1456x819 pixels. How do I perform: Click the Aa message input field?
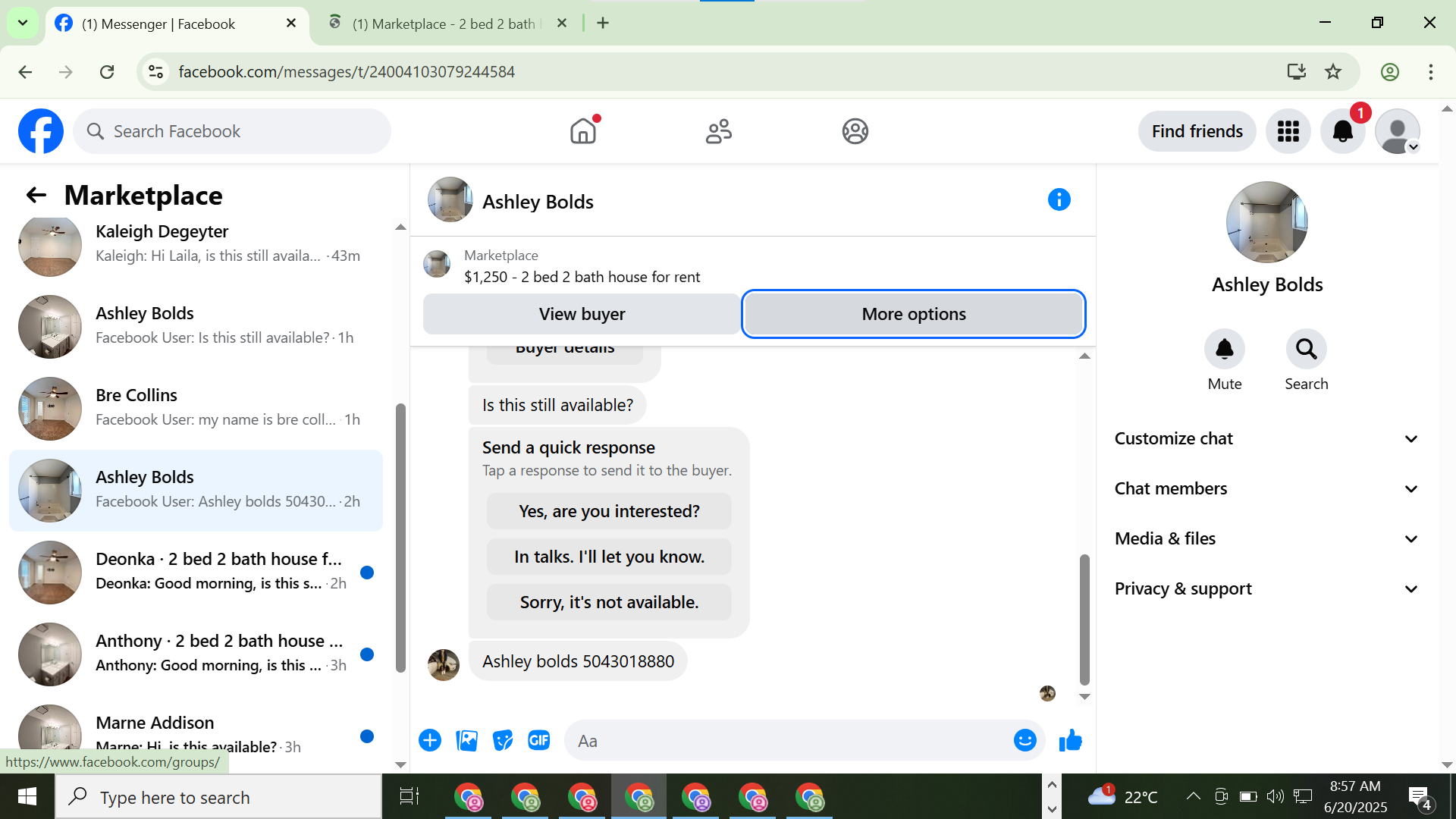click(789, 741)
